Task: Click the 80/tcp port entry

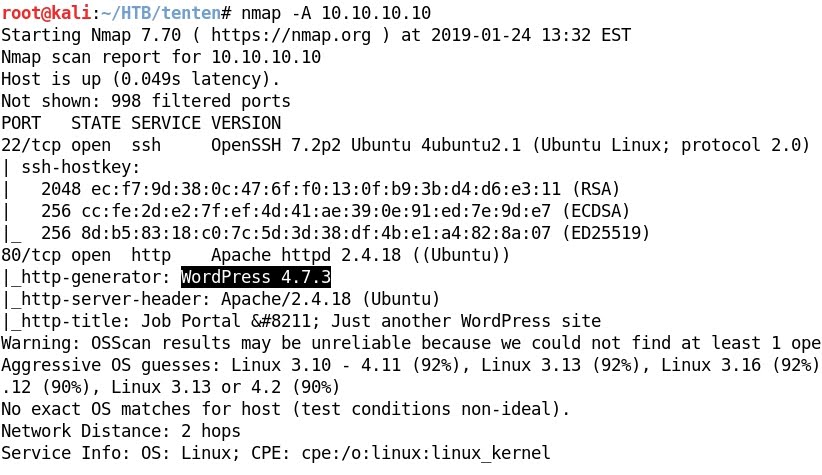Action: [31, 255]
